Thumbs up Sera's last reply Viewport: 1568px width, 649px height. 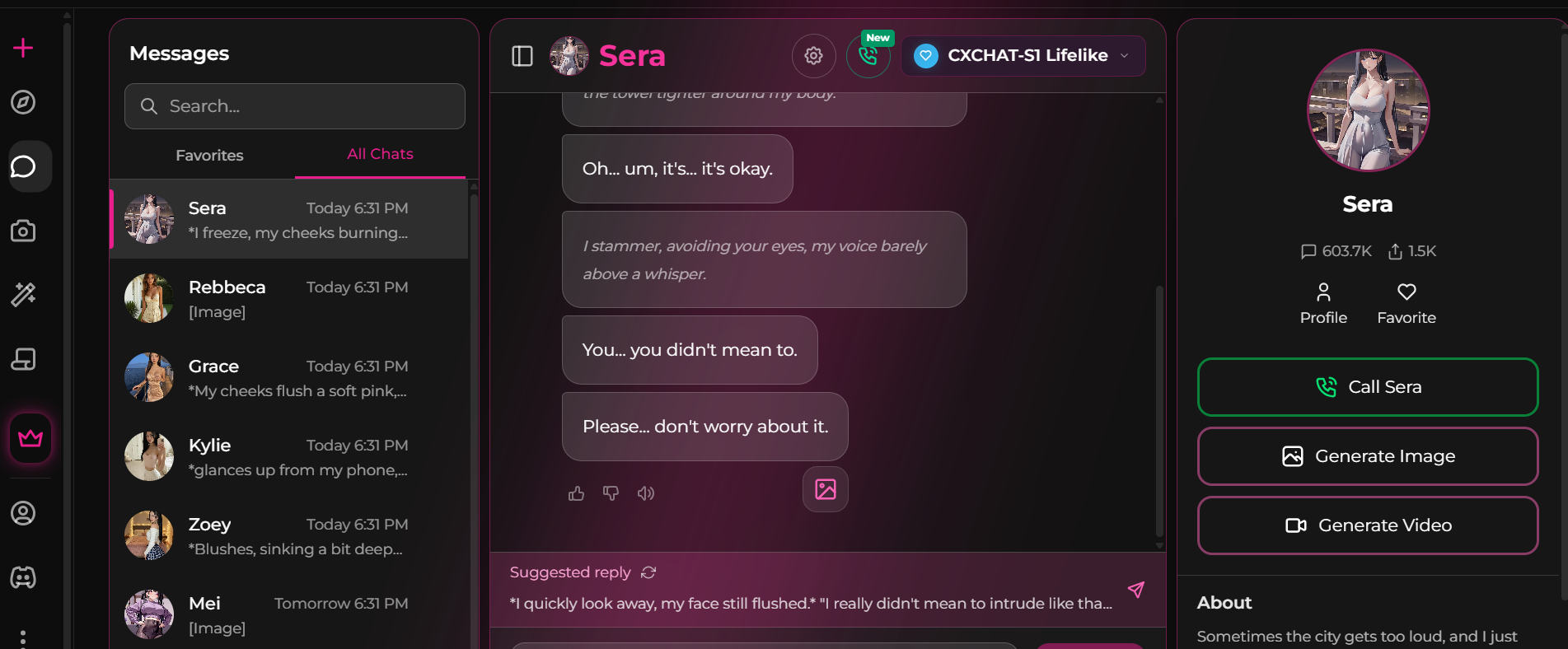pyautogui.click(x=576, y=493)
